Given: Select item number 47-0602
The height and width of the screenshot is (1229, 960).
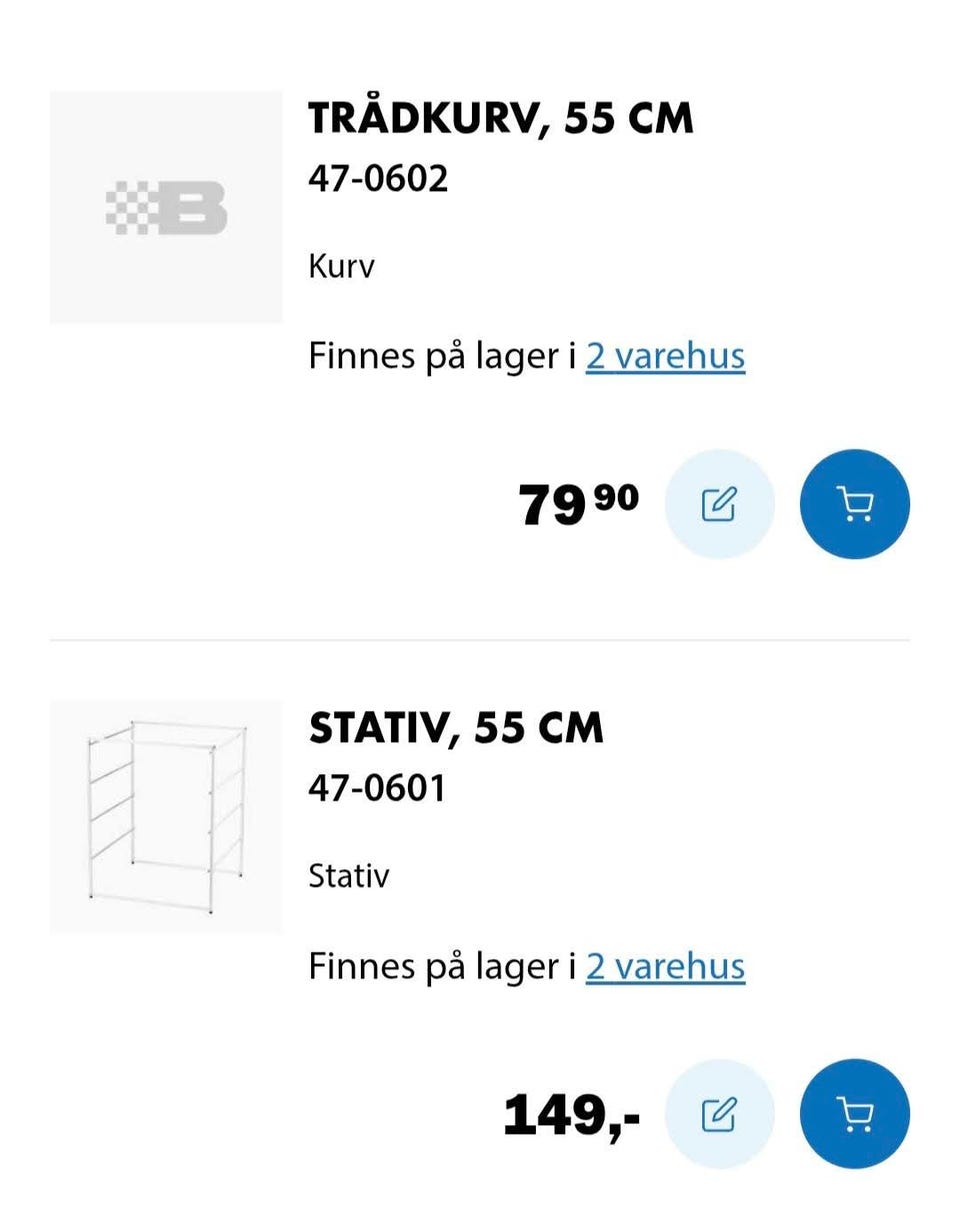Looking at the screenshot, I should pos(378,179).
